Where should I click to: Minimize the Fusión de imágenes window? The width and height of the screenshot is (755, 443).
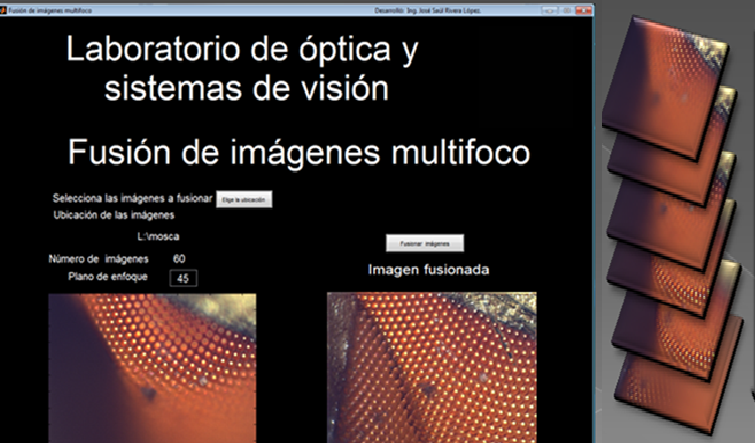click(549, 10)
